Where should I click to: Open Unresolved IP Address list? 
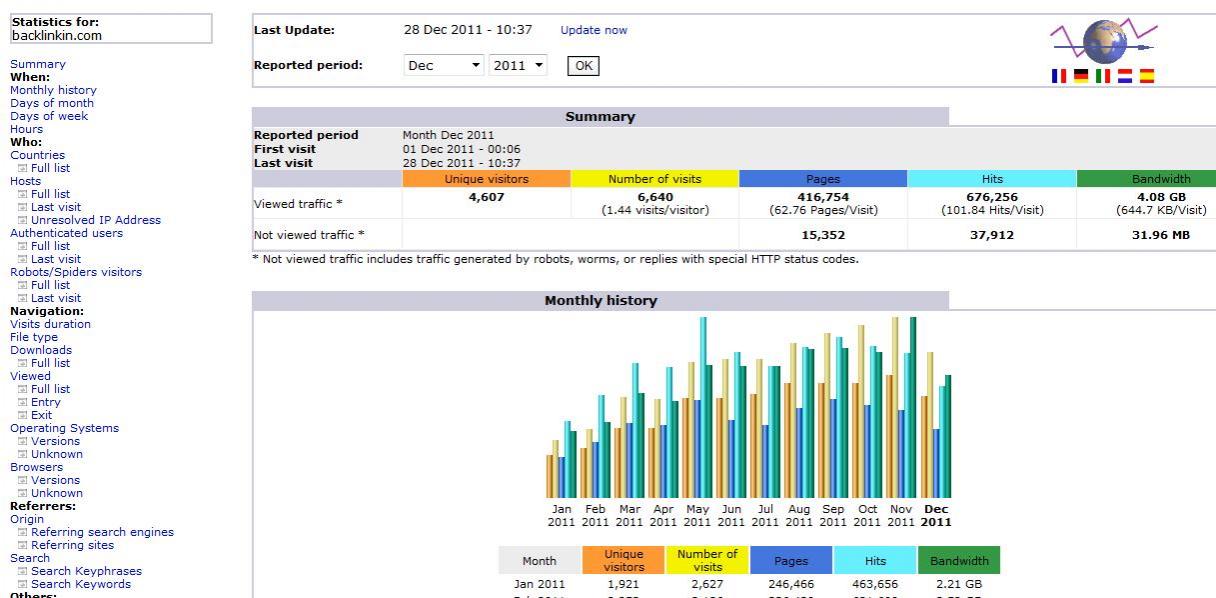tap(96, 220)
